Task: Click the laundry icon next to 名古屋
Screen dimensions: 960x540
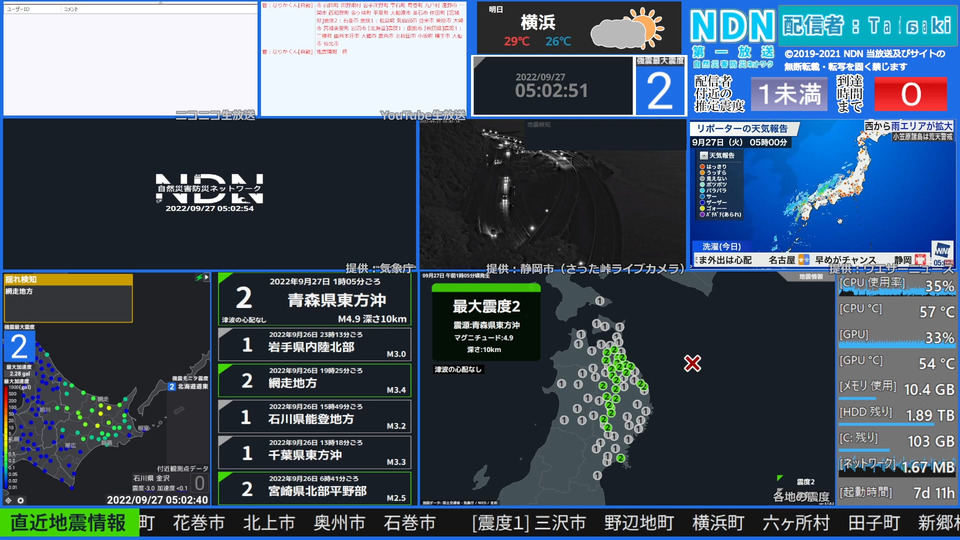Action: 803,260
